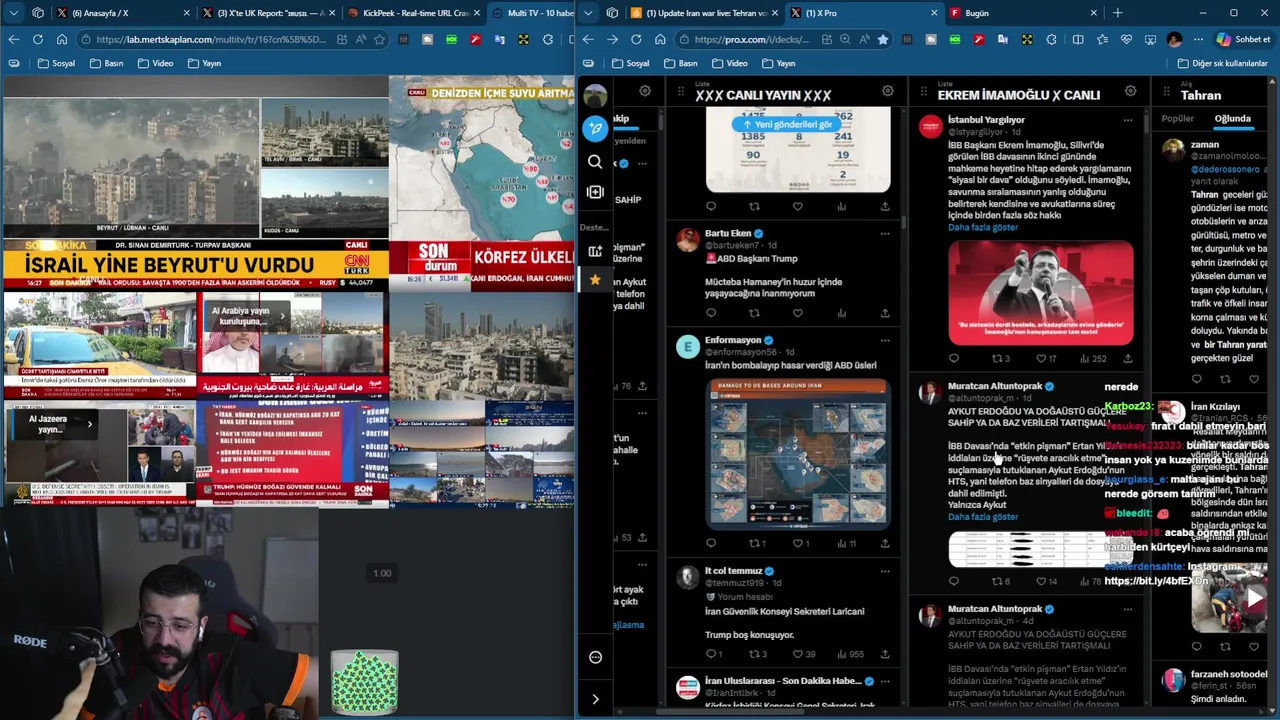
Task: Open more options on Enformasyon post
Action: click(884, 341)
